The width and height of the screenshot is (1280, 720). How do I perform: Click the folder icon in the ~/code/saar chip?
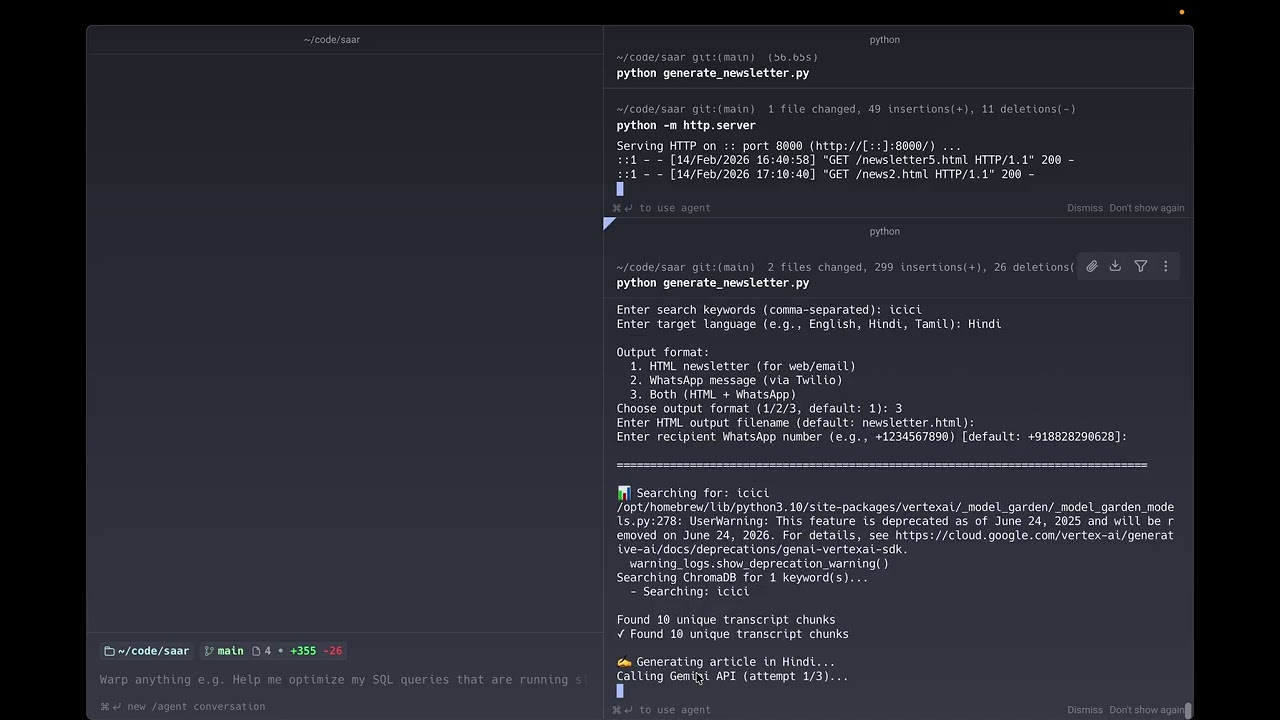[109, 651]
